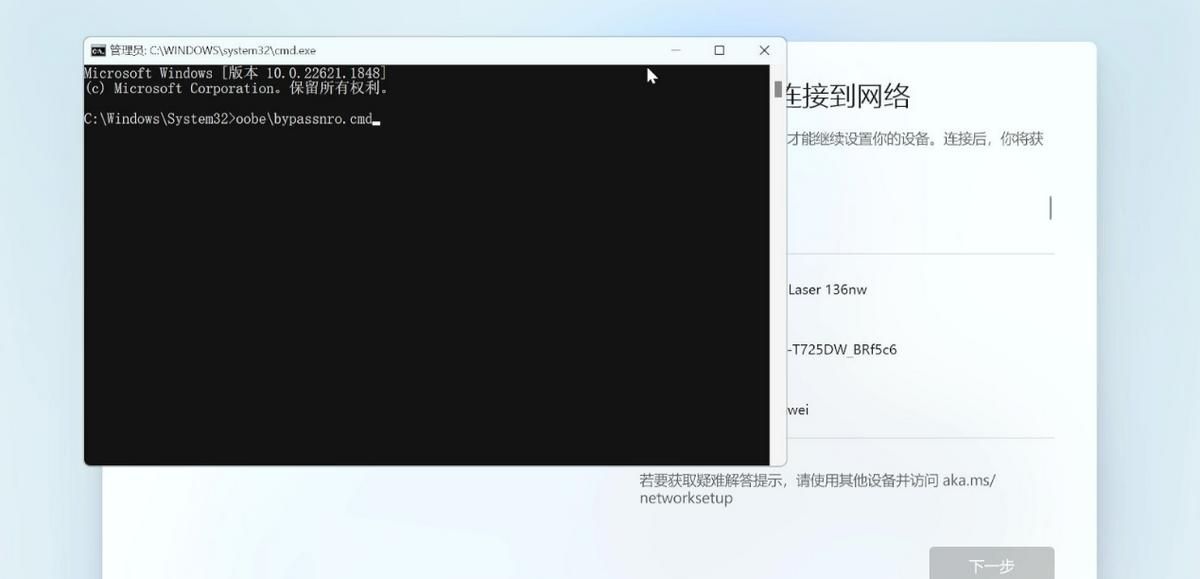Click the network list scrollbar in setup

click(x=1050, y=208)
